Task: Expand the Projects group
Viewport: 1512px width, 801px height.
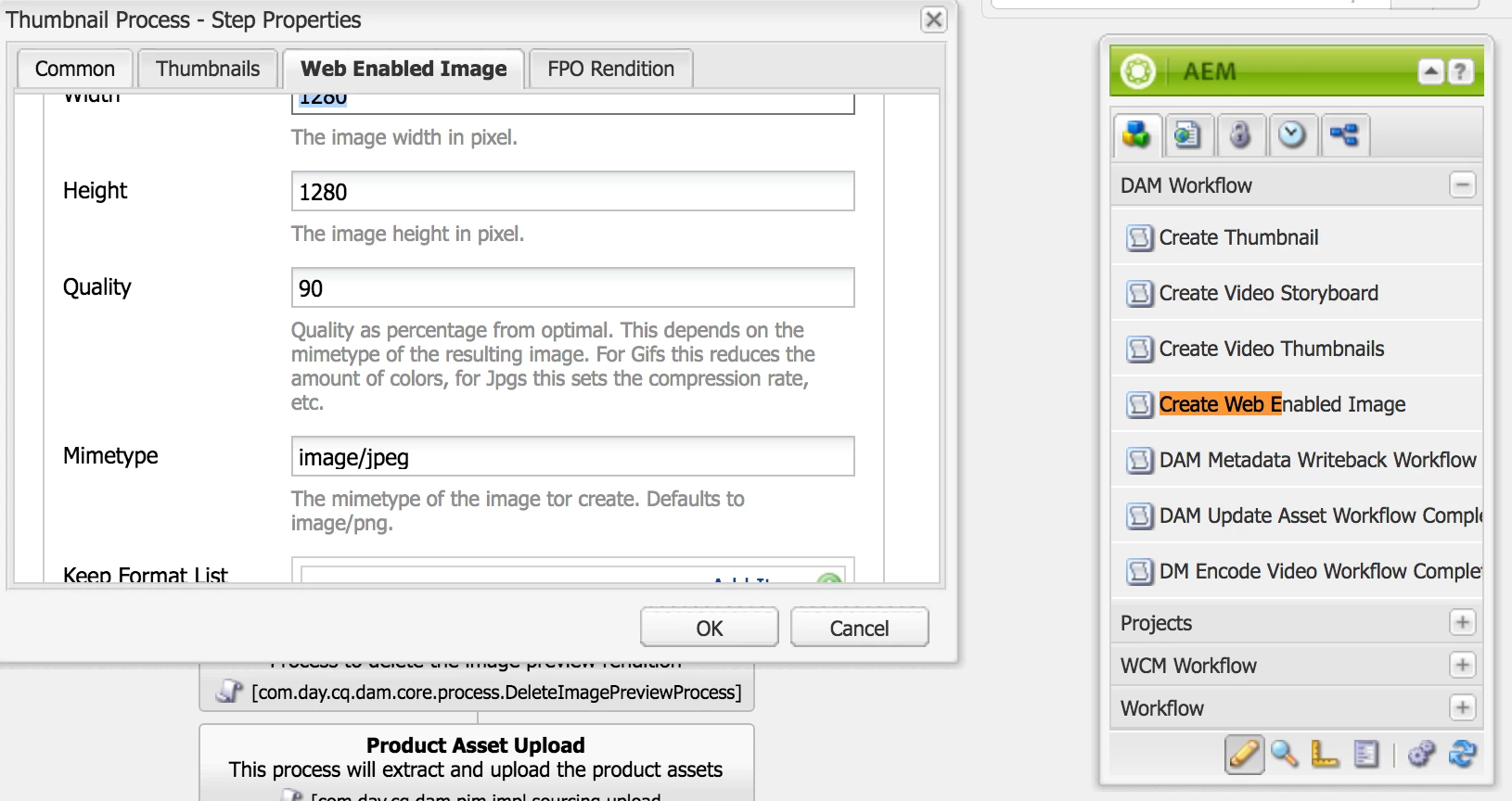Action: (x=1463, y=623)
